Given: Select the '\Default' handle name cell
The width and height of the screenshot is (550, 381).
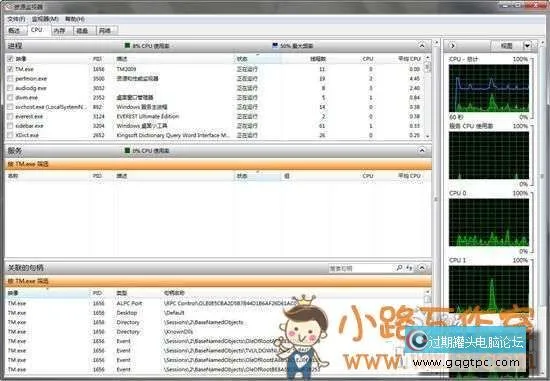Looking at the screenshot, I should click(174, 313).
